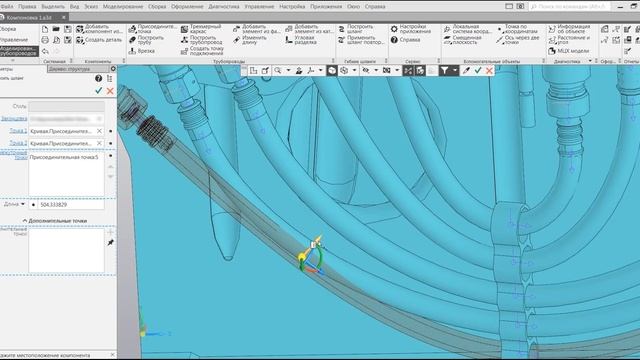Click the zoom magnifier in view toolbar
Screen dimensions: 640x360
coord(278,71)
